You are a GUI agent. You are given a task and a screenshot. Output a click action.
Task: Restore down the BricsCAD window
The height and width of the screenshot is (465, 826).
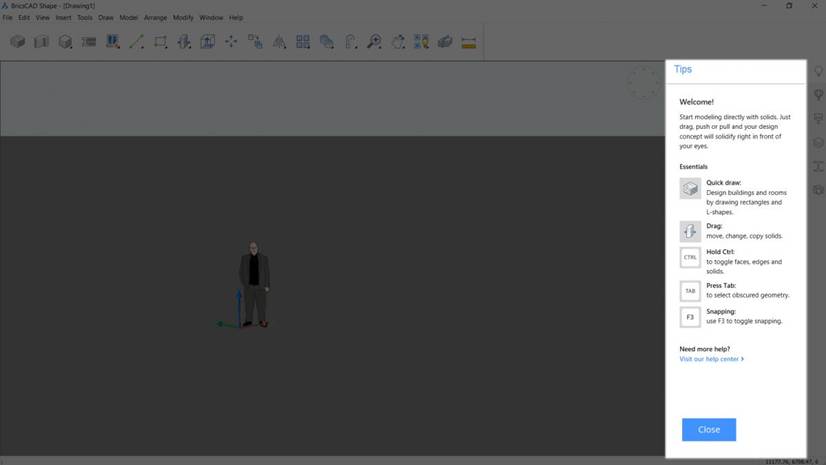click(789, 5)
